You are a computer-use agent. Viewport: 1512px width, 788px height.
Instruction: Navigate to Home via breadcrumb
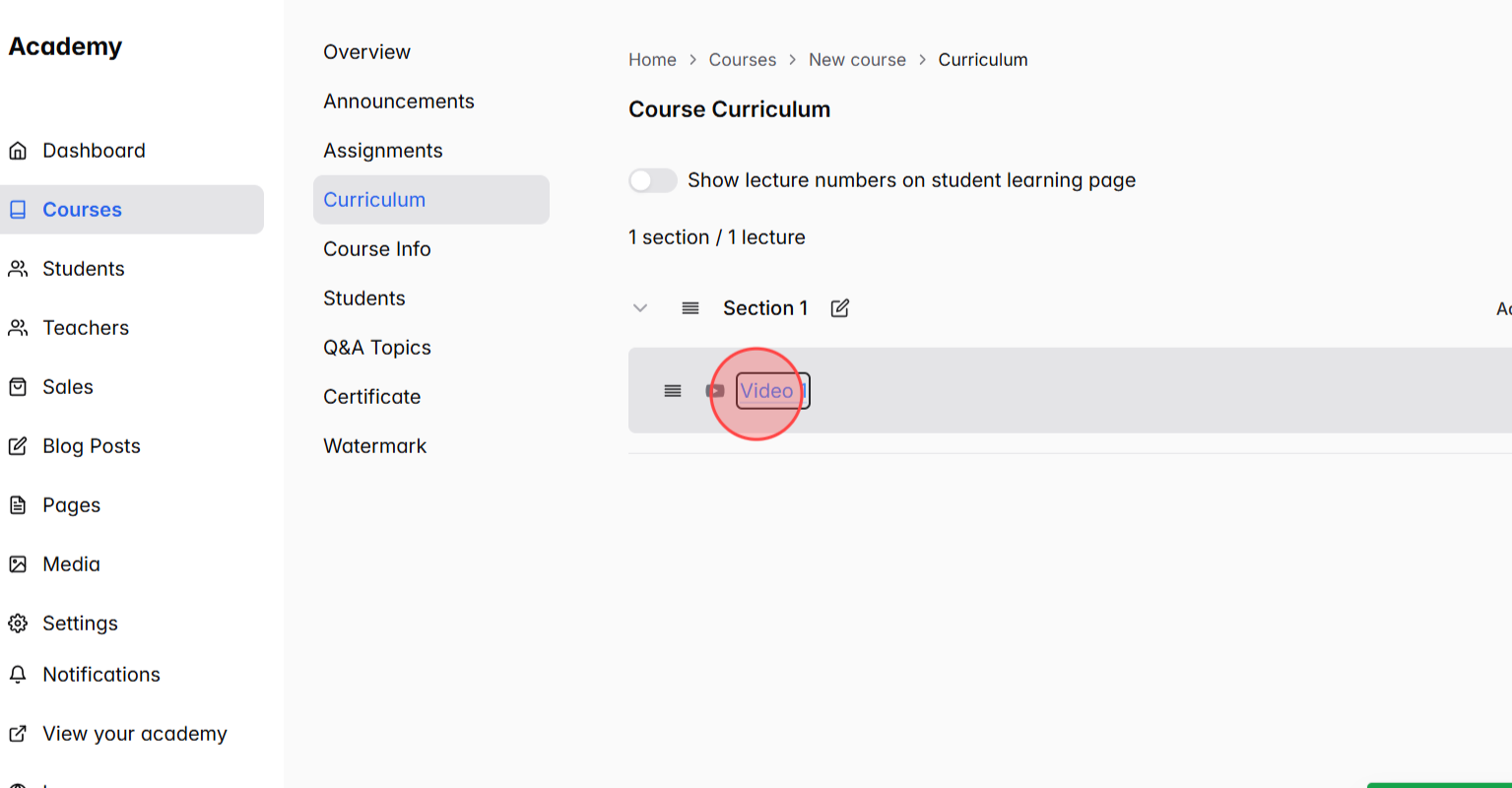tap(652, 59)
